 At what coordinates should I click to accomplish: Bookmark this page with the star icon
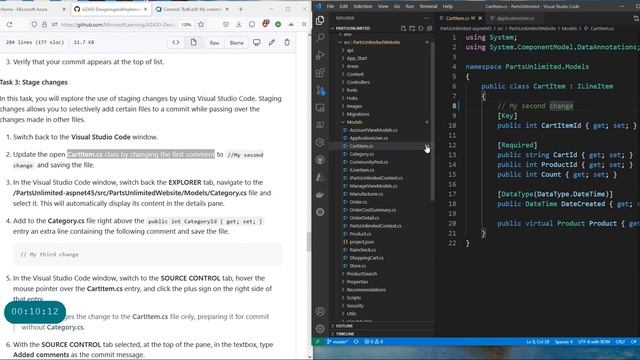point(201,24)
